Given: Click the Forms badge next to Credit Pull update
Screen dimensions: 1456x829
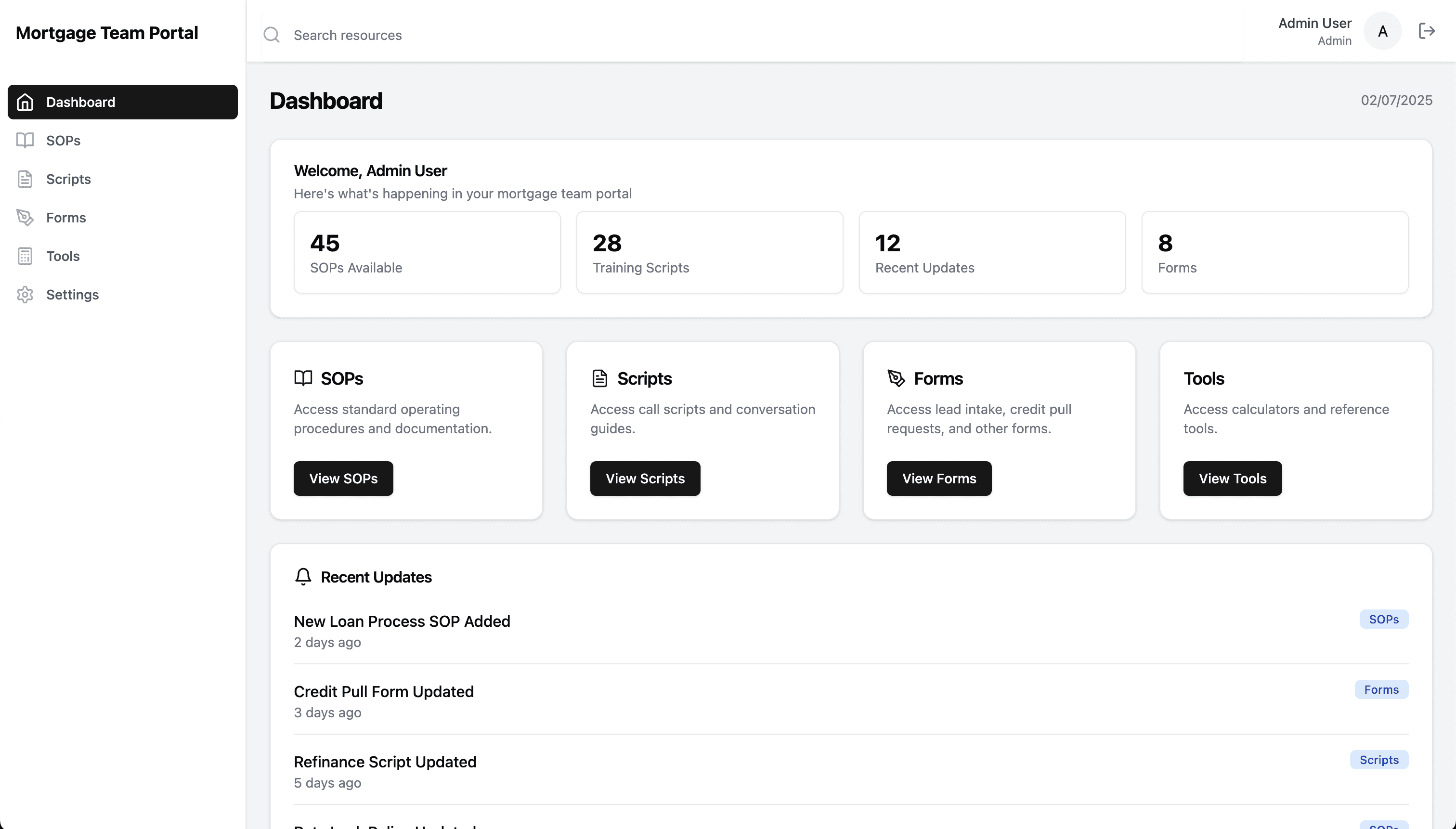Looking at the screenshot, I should (x=1381, y=689).
